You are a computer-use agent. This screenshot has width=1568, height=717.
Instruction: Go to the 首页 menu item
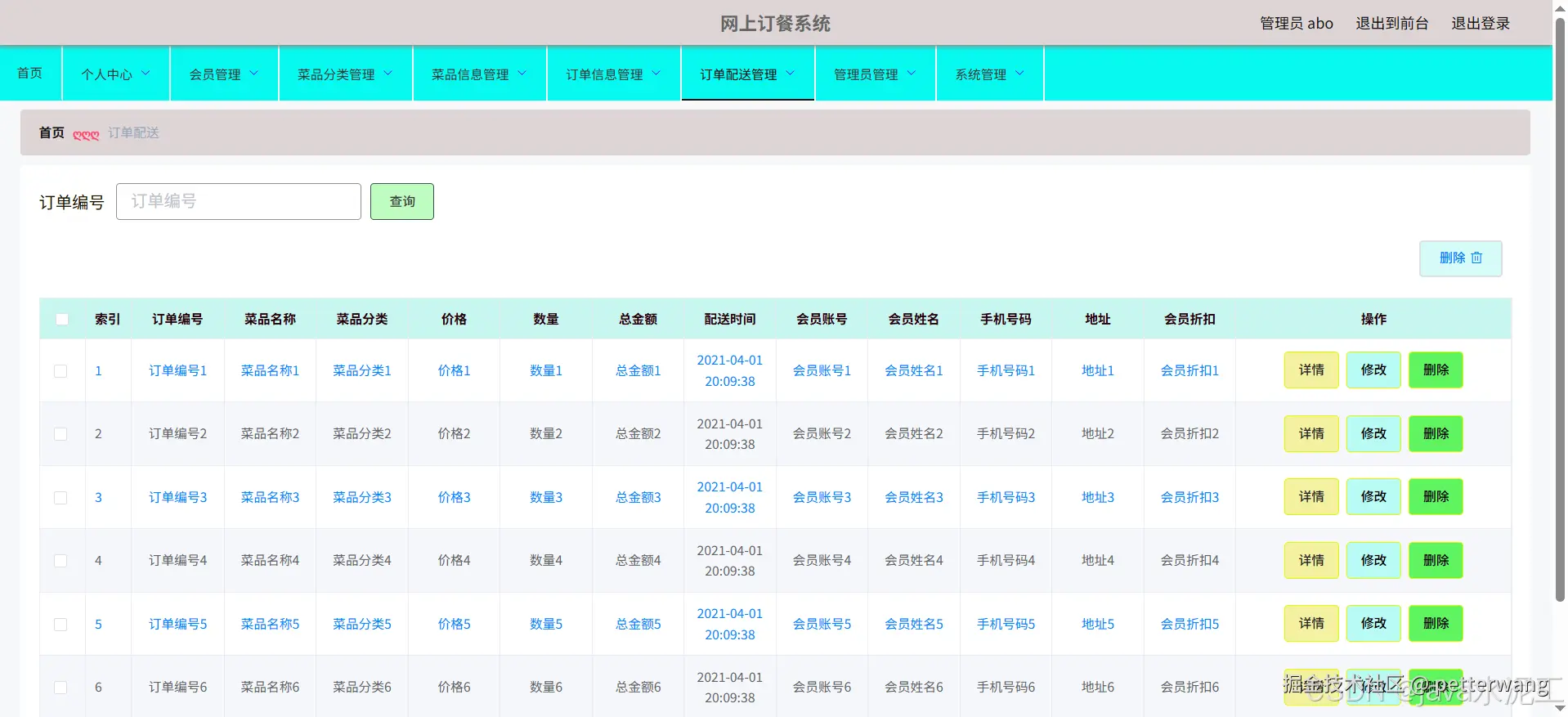(30, 73)
